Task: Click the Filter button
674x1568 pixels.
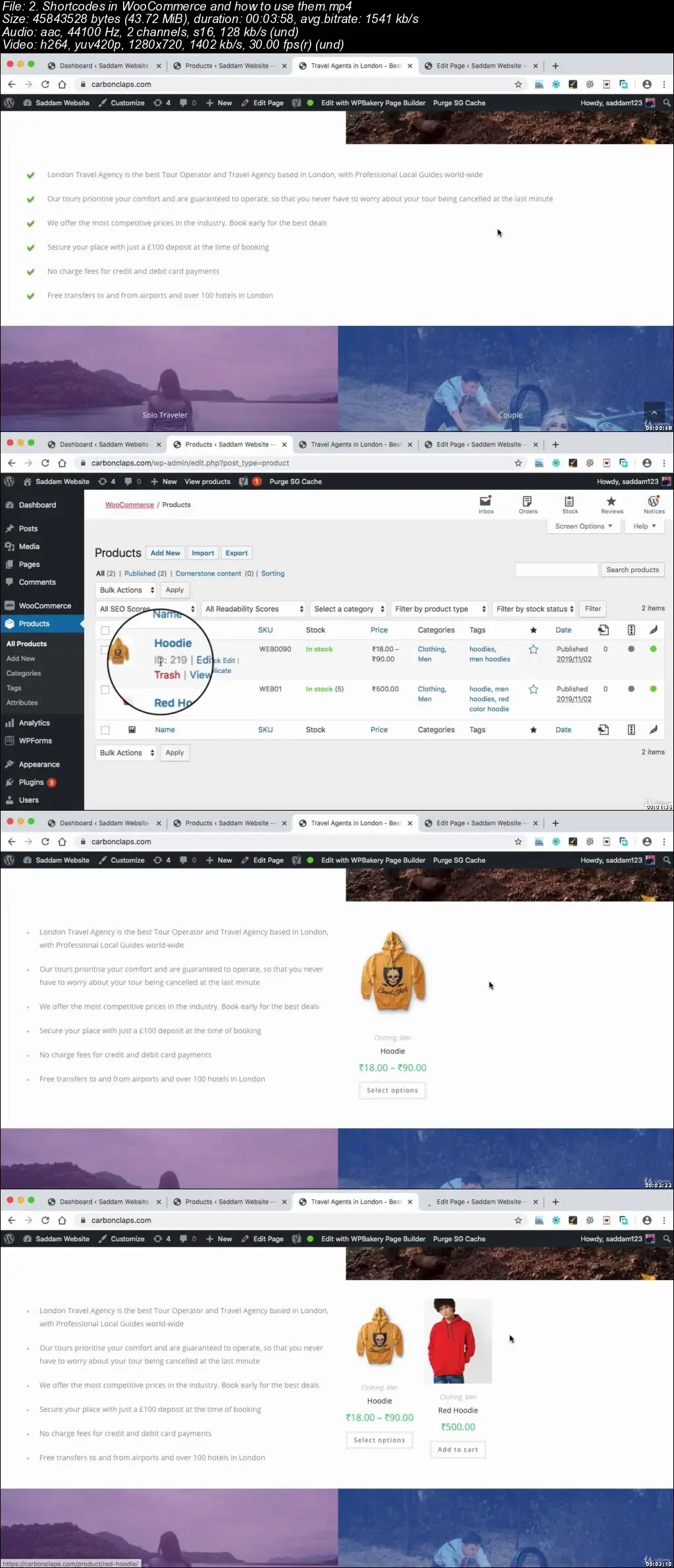Action: click(x=593, y=609)
